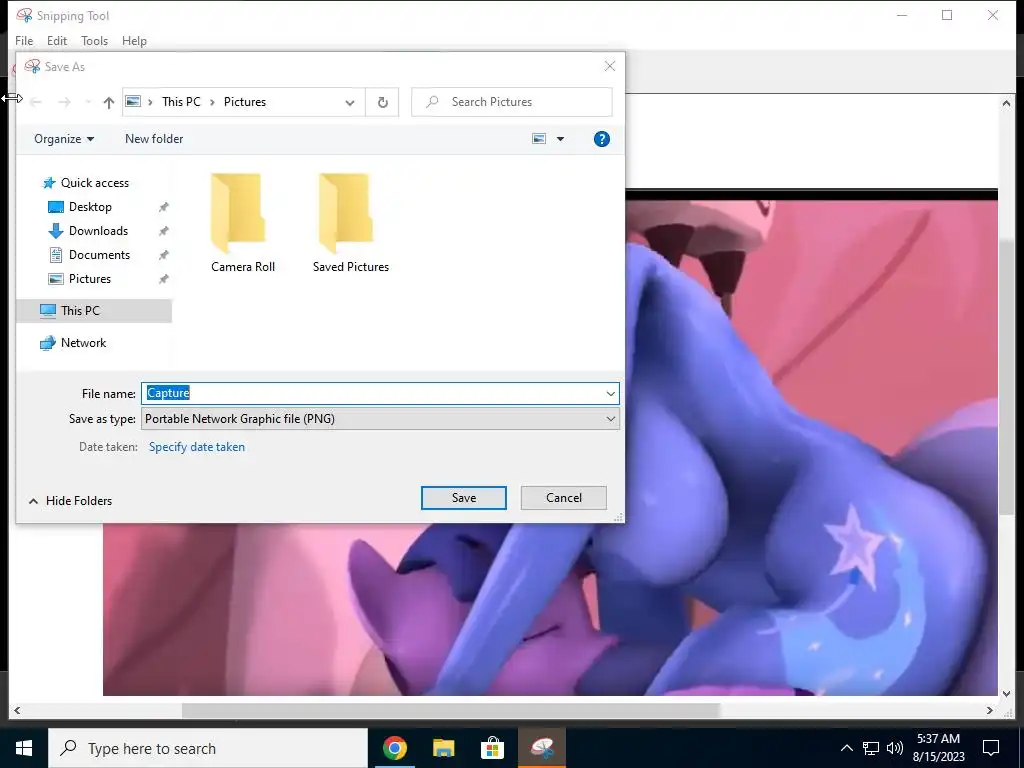Click the horizontal scrollbar right arrow
1024x768 pixels.
[x=990, y=711]
